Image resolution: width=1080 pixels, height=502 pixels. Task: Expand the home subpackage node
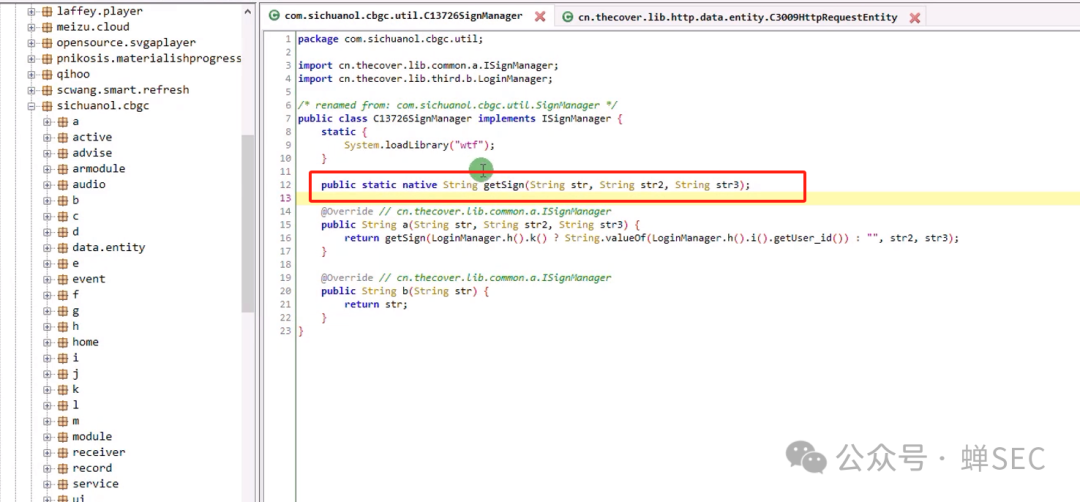click(47, 343)
